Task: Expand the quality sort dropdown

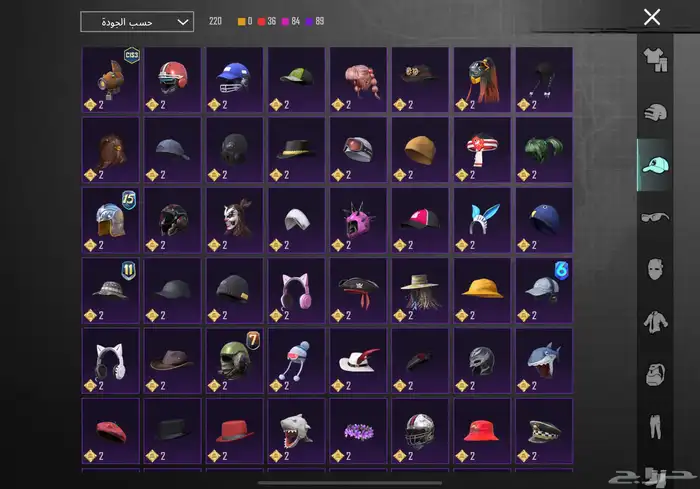Action: 137,21
